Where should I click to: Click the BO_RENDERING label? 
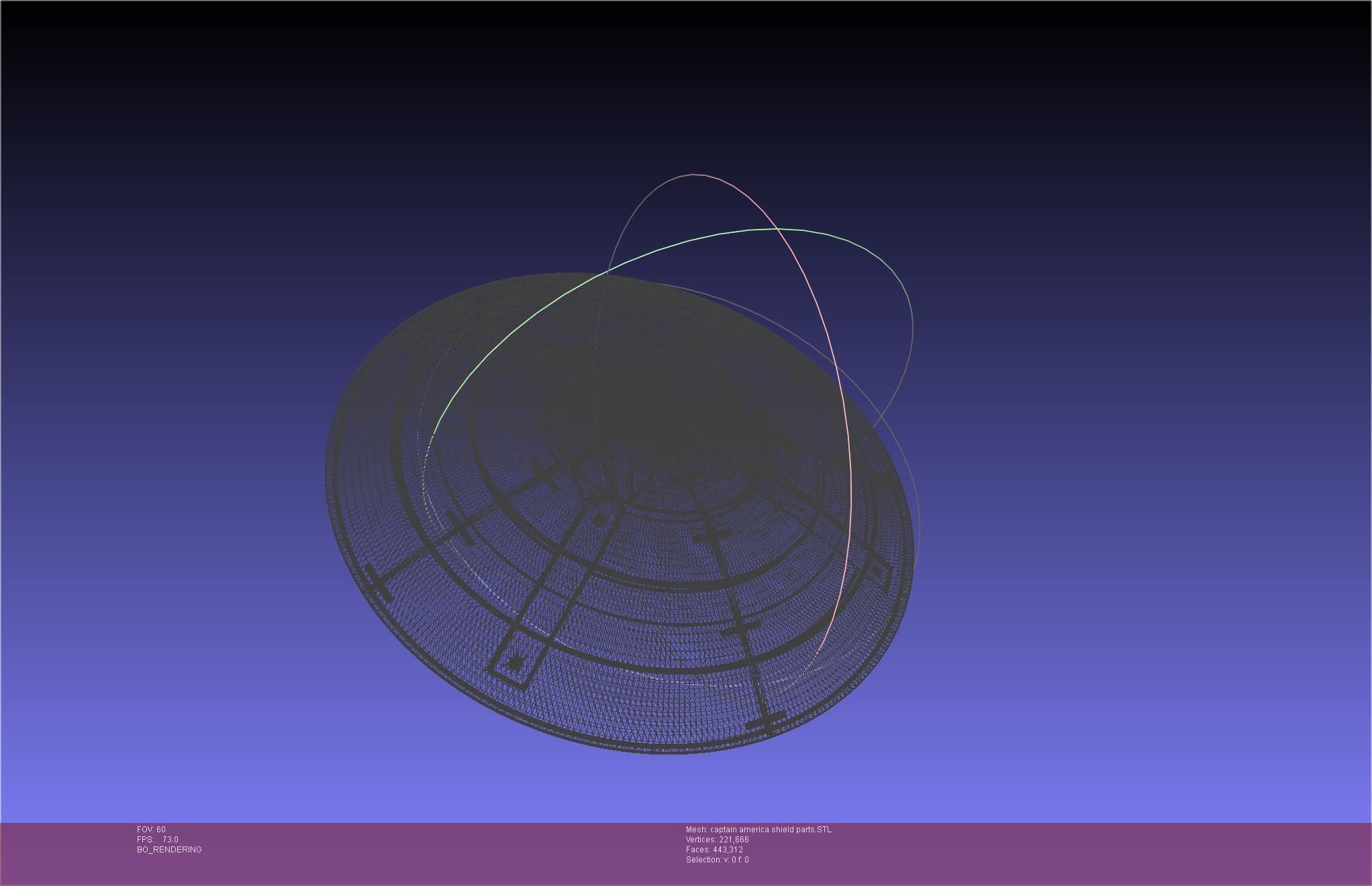click(x=169, y=850)
